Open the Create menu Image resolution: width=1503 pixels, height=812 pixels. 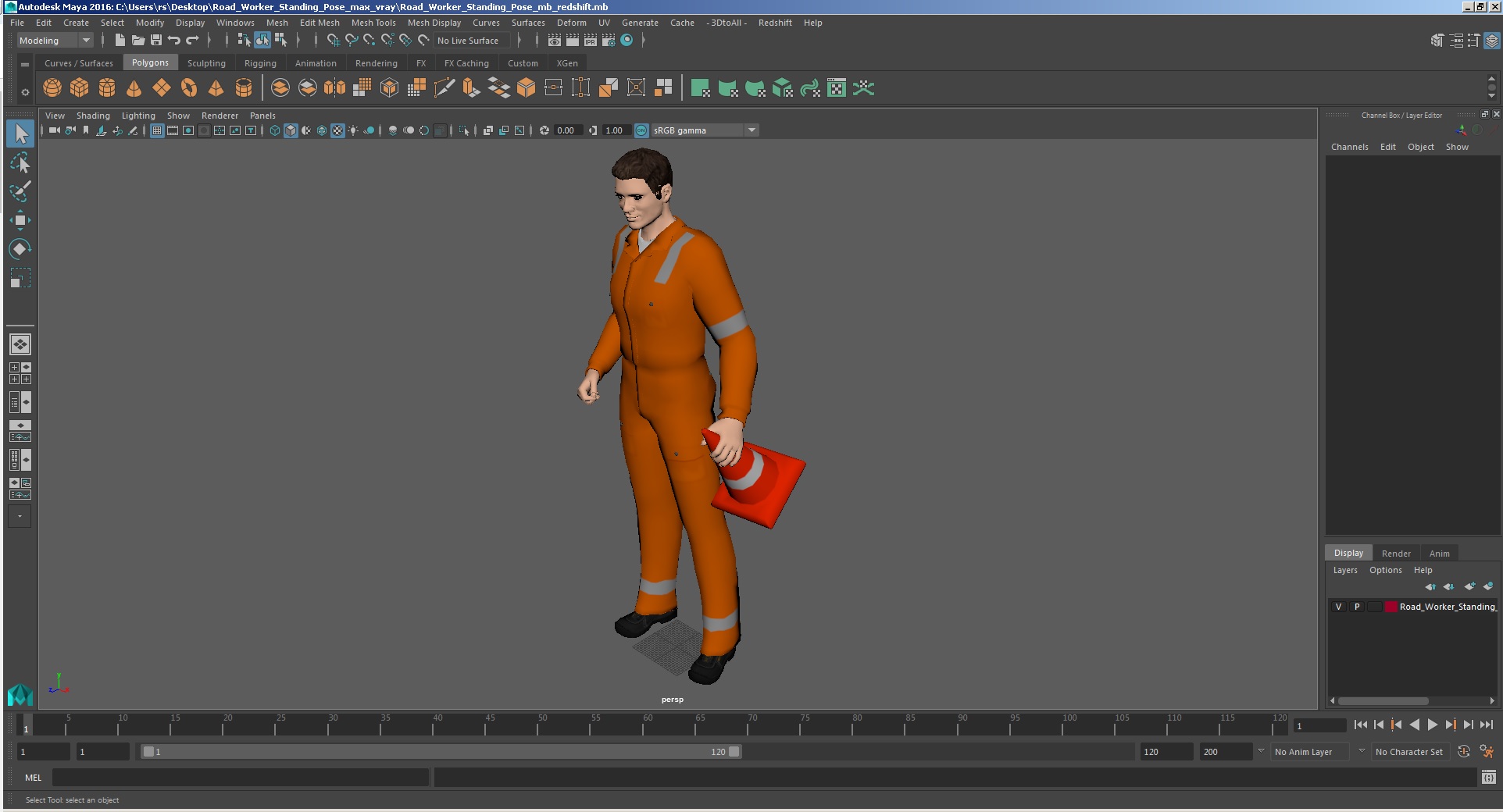coord(76,23)
